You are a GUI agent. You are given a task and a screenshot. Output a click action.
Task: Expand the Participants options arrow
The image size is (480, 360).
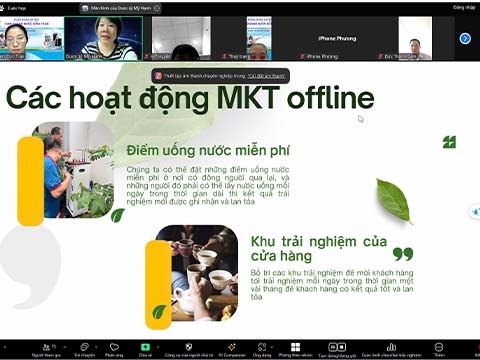[x=64, y=347]
